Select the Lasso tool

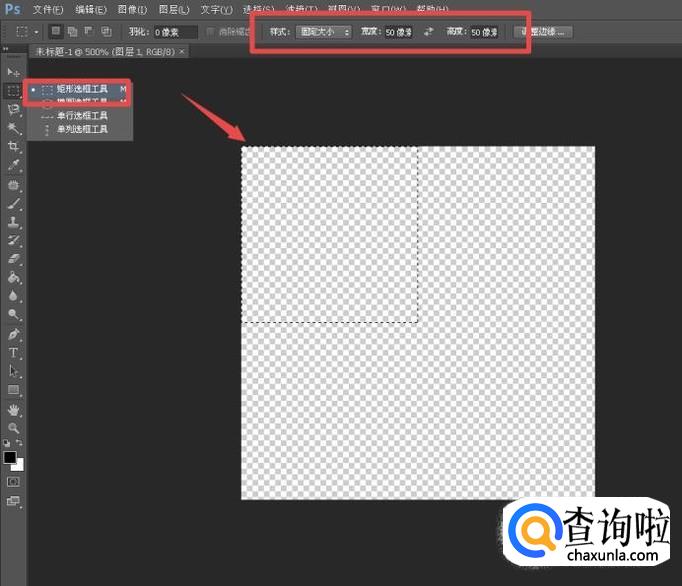tap(13, 109)
